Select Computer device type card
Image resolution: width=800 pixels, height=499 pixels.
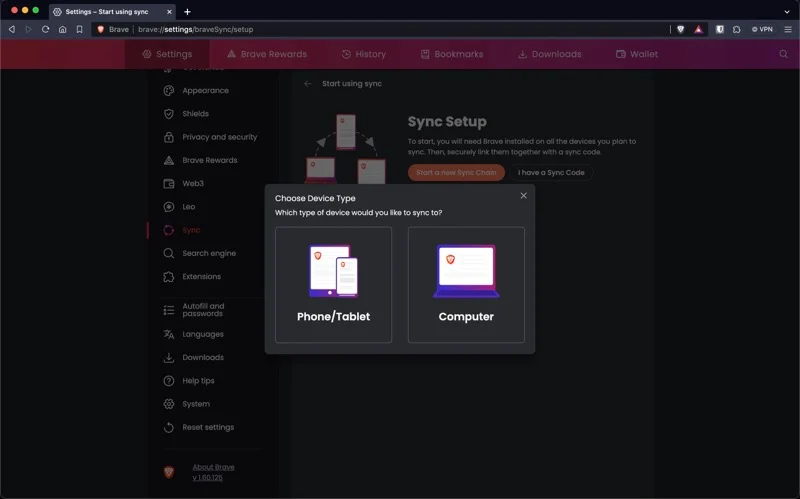tap(466, 285)
